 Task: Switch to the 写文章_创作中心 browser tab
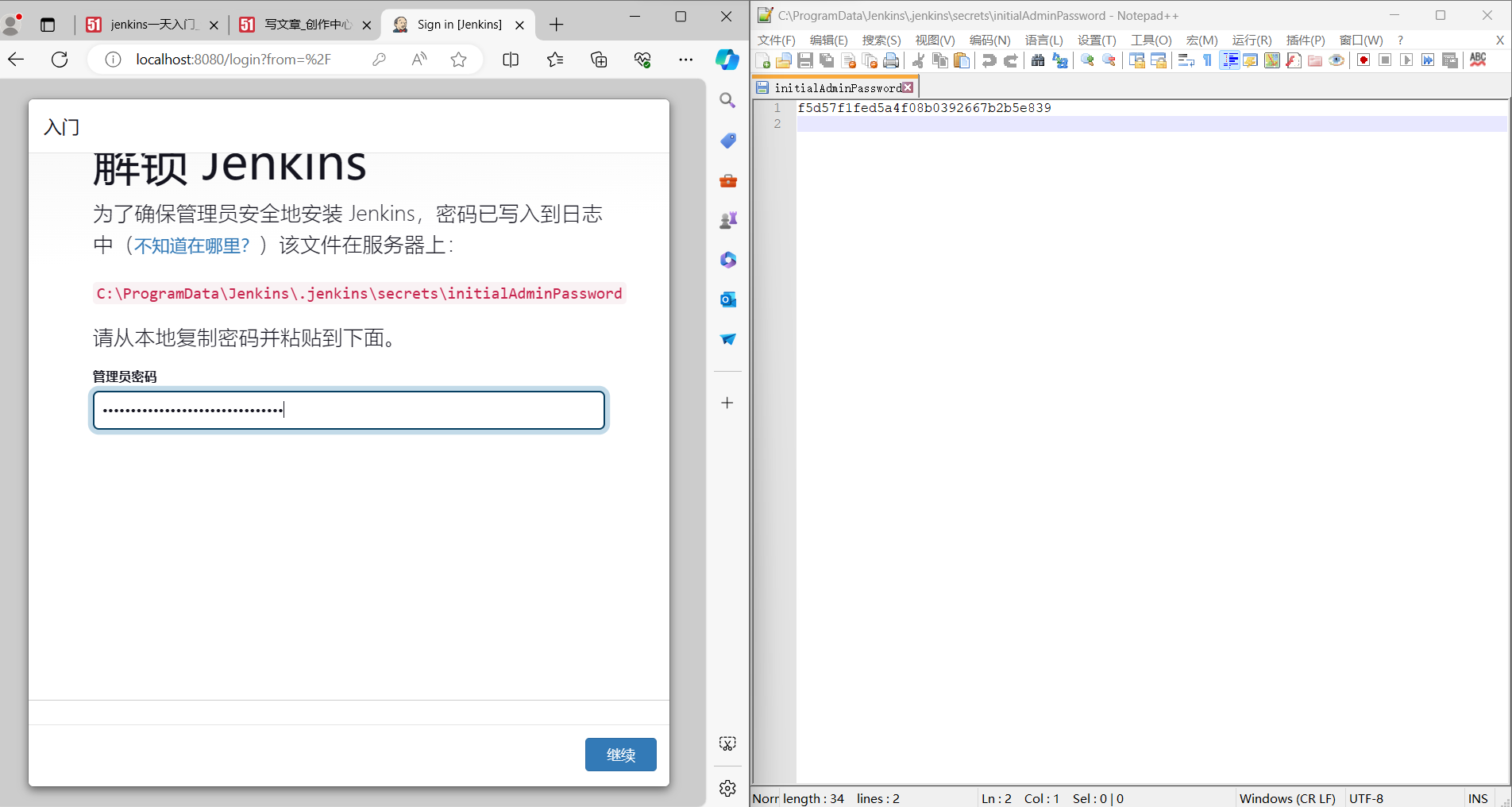306,25
